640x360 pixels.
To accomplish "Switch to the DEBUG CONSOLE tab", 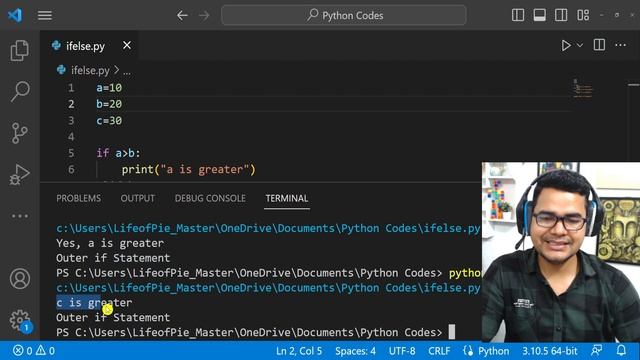I will 210,198.
